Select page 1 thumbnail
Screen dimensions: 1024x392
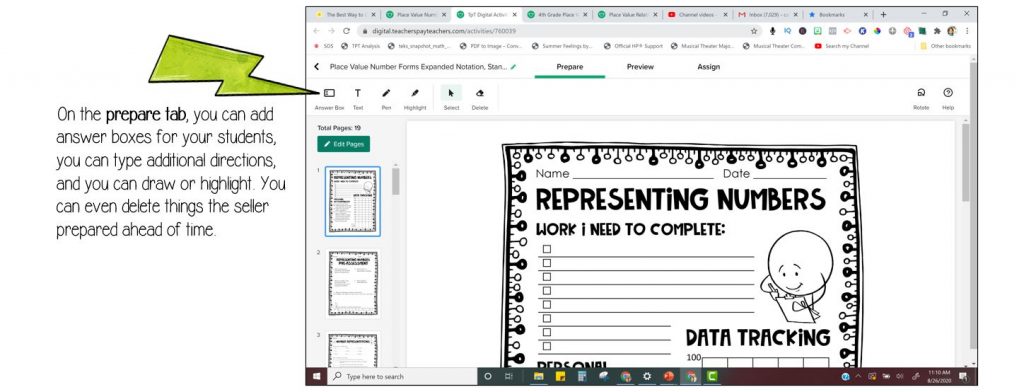[x=353, y=201]
